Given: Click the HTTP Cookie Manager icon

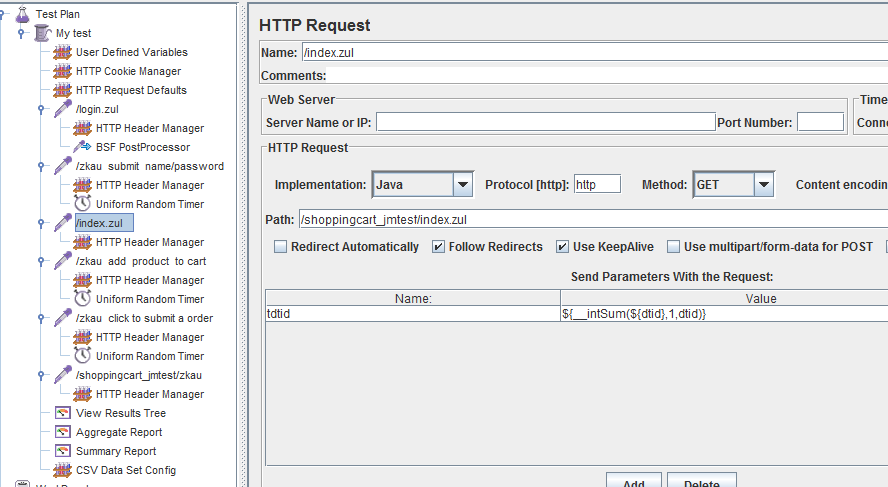Looking at the screenshot, I should (x=62, y=71).
